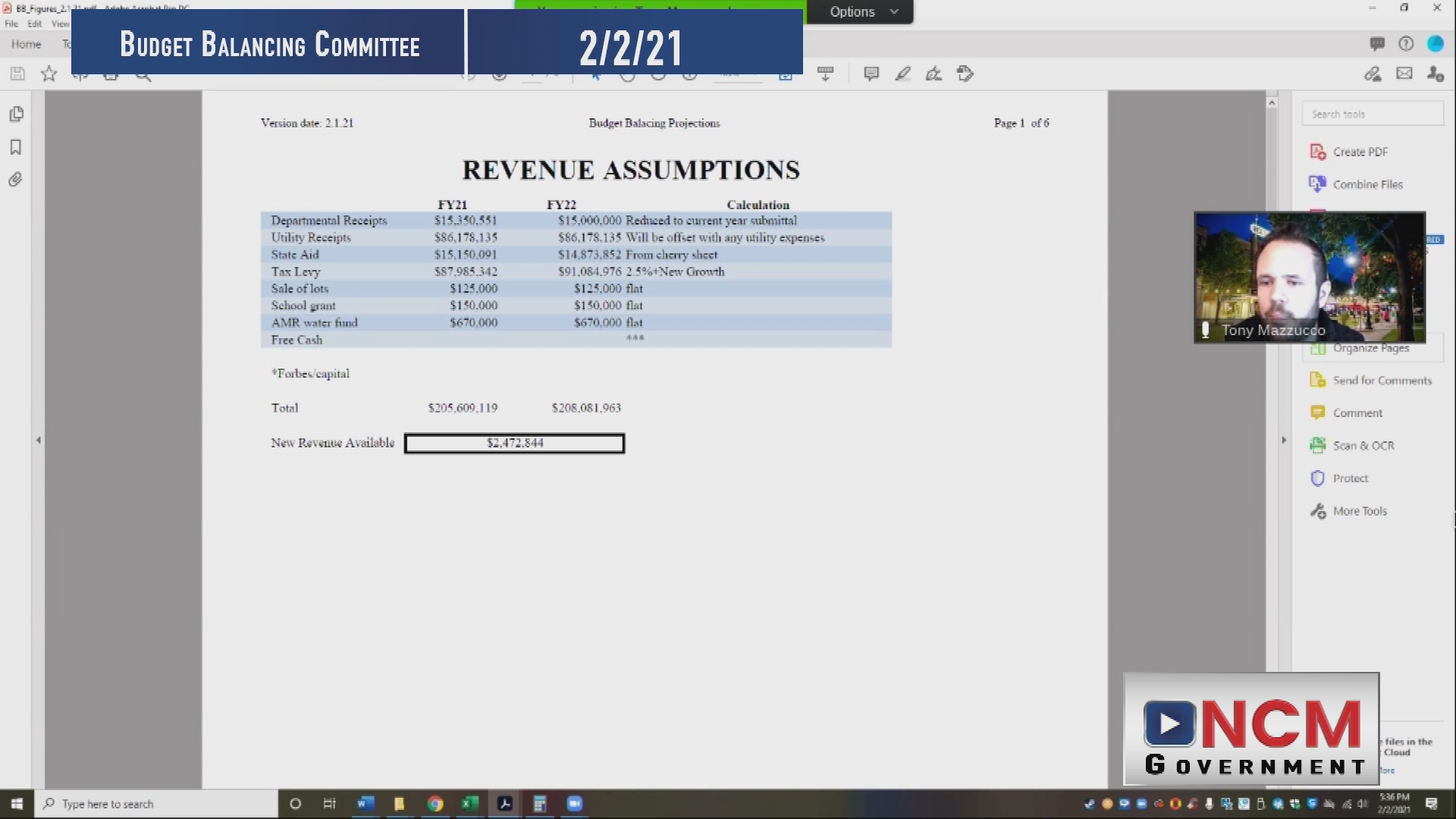This screenshot has width=1456, height=819.
Task: Open the Combine Files tool
Action: [x=1367, y=184]
